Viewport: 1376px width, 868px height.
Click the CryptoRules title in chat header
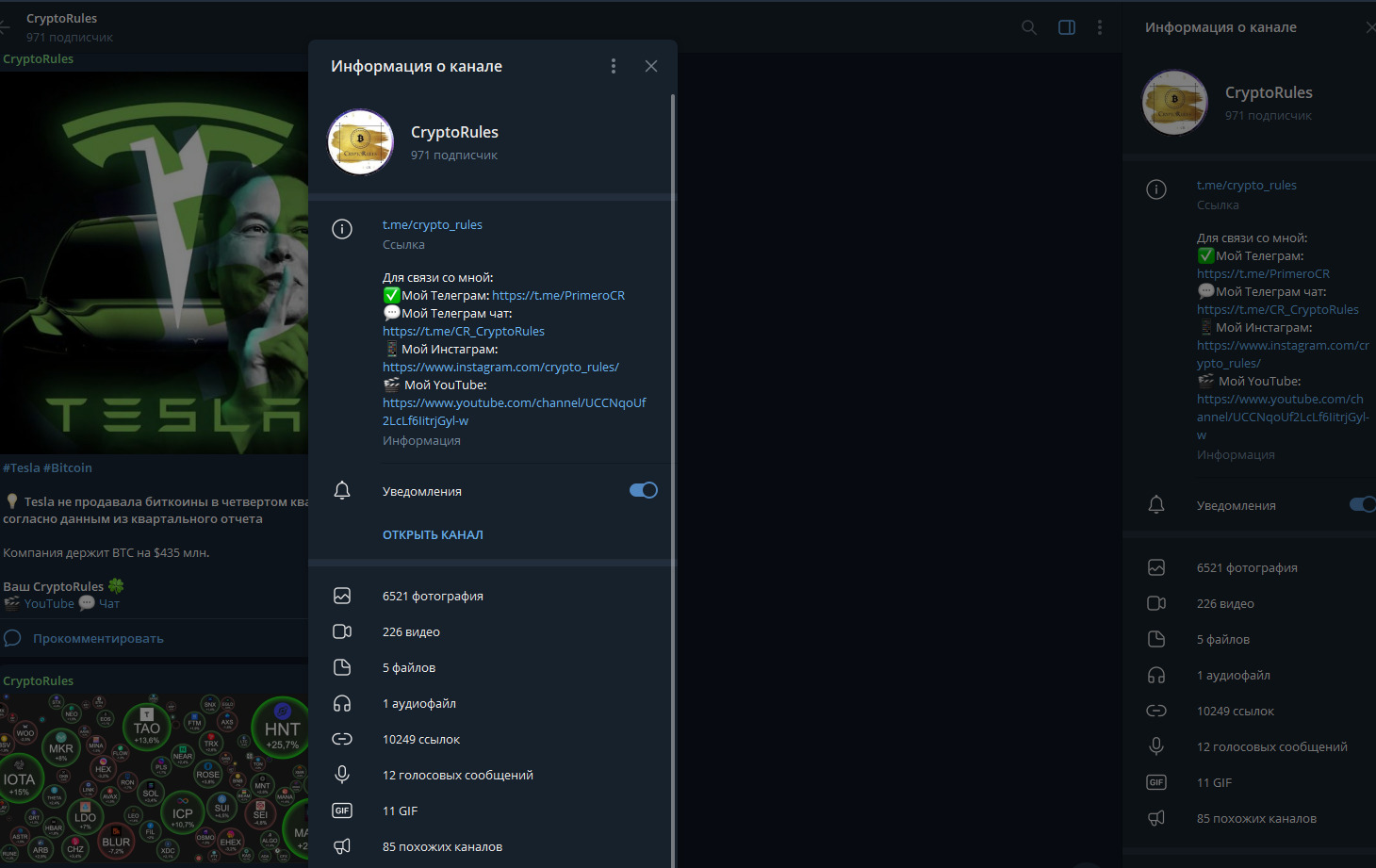[61, 18]
